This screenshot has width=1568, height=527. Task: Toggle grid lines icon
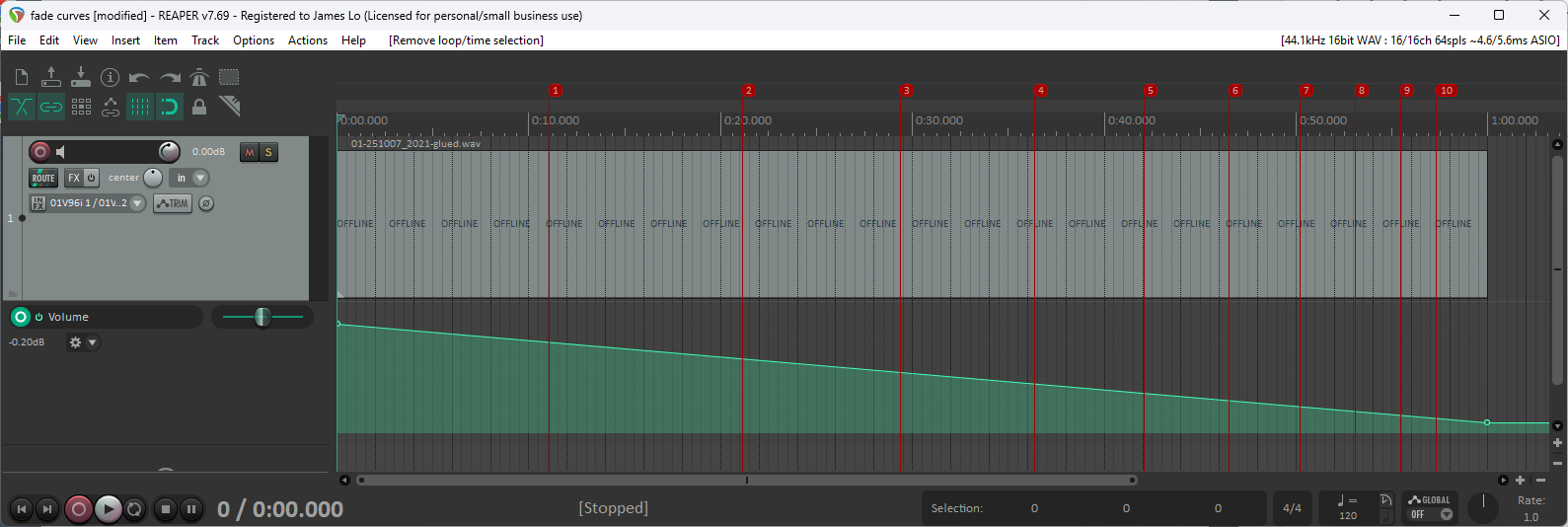140,107
